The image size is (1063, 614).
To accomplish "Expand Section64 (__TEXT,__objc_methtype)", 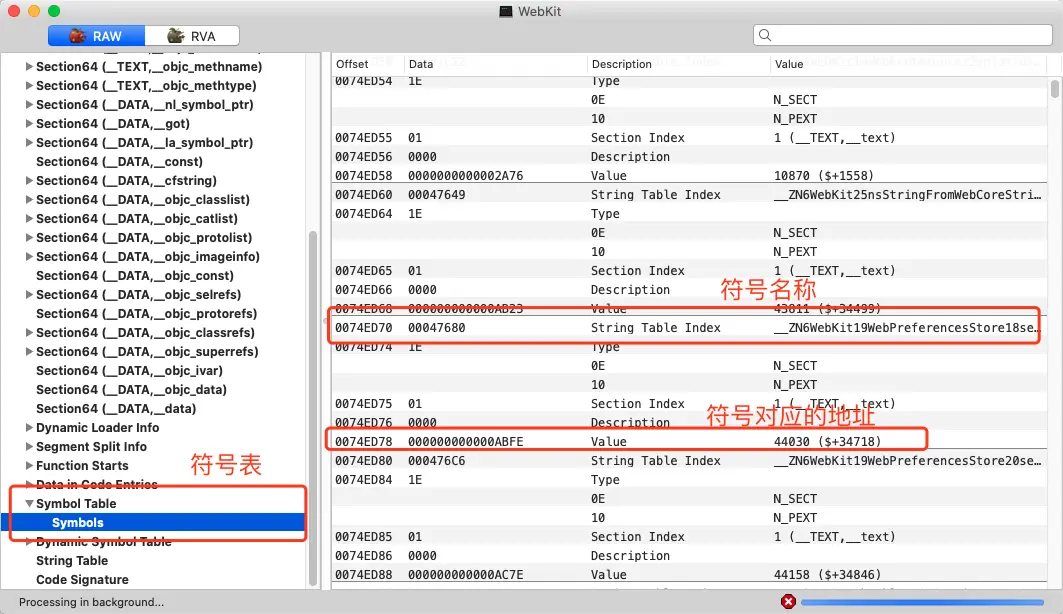I will tap(28, 85).
